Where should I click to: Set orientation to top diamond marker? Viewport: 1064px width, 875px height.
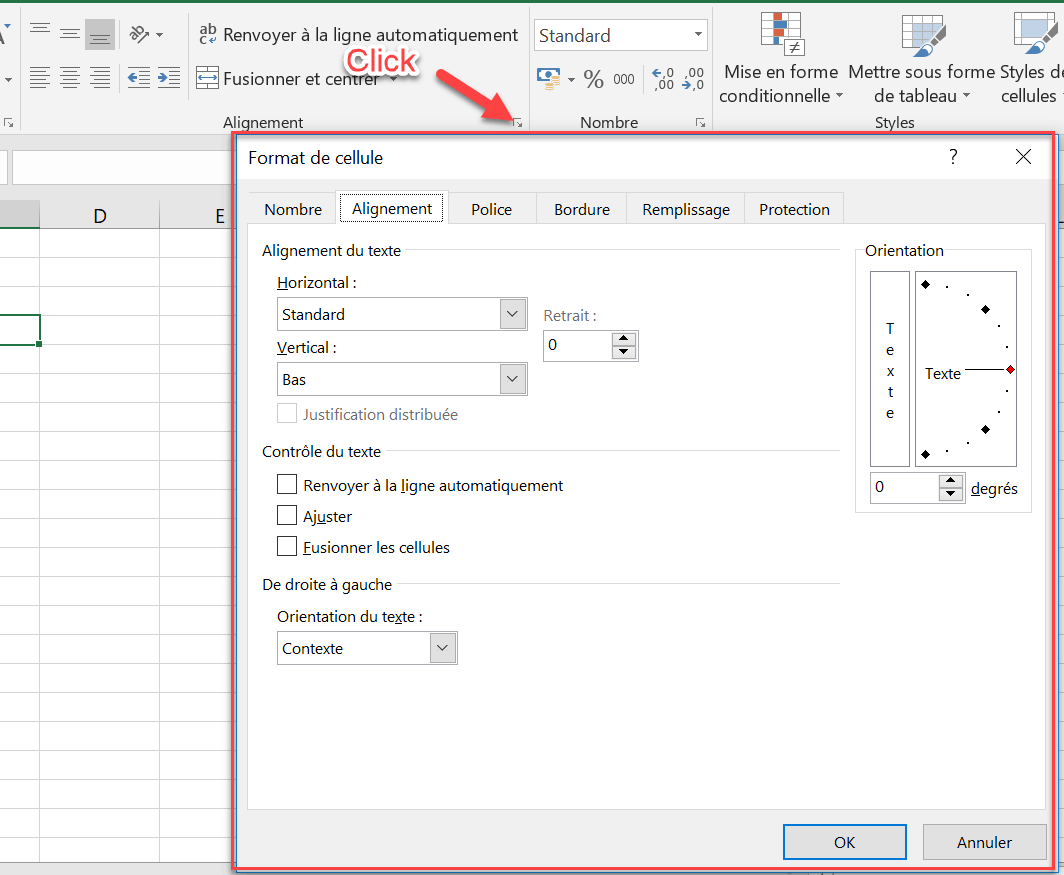click(926, 284)
